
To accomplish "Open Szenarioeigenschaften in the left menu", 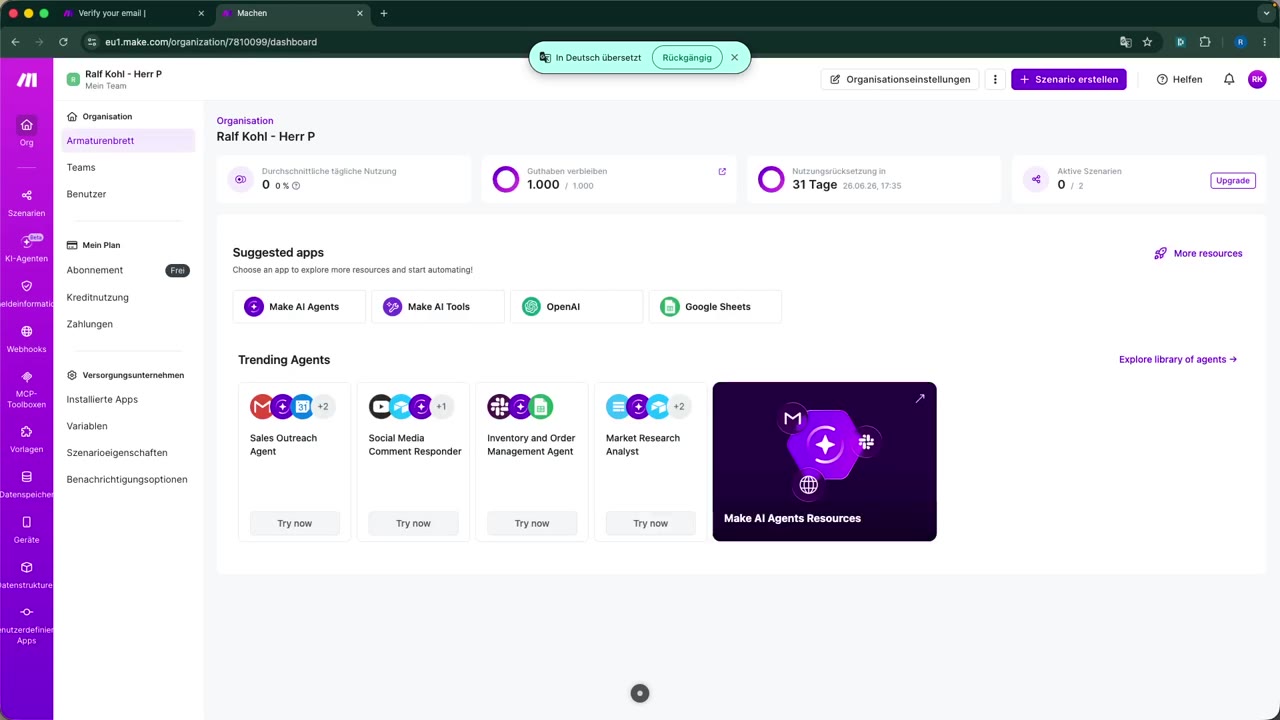I will [117, 453].
